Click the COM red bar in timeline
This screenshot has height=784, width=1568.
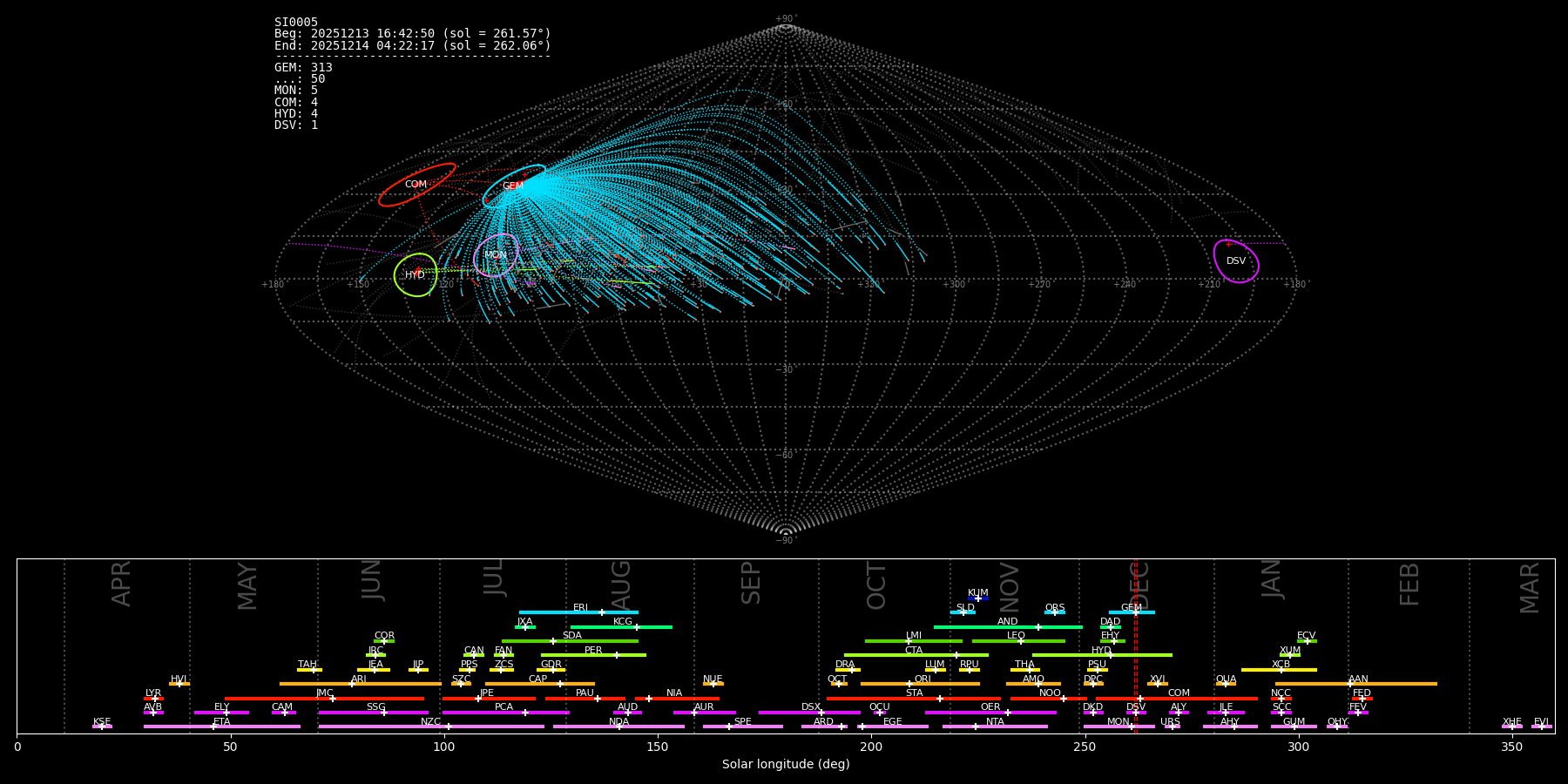(1177, 698)
